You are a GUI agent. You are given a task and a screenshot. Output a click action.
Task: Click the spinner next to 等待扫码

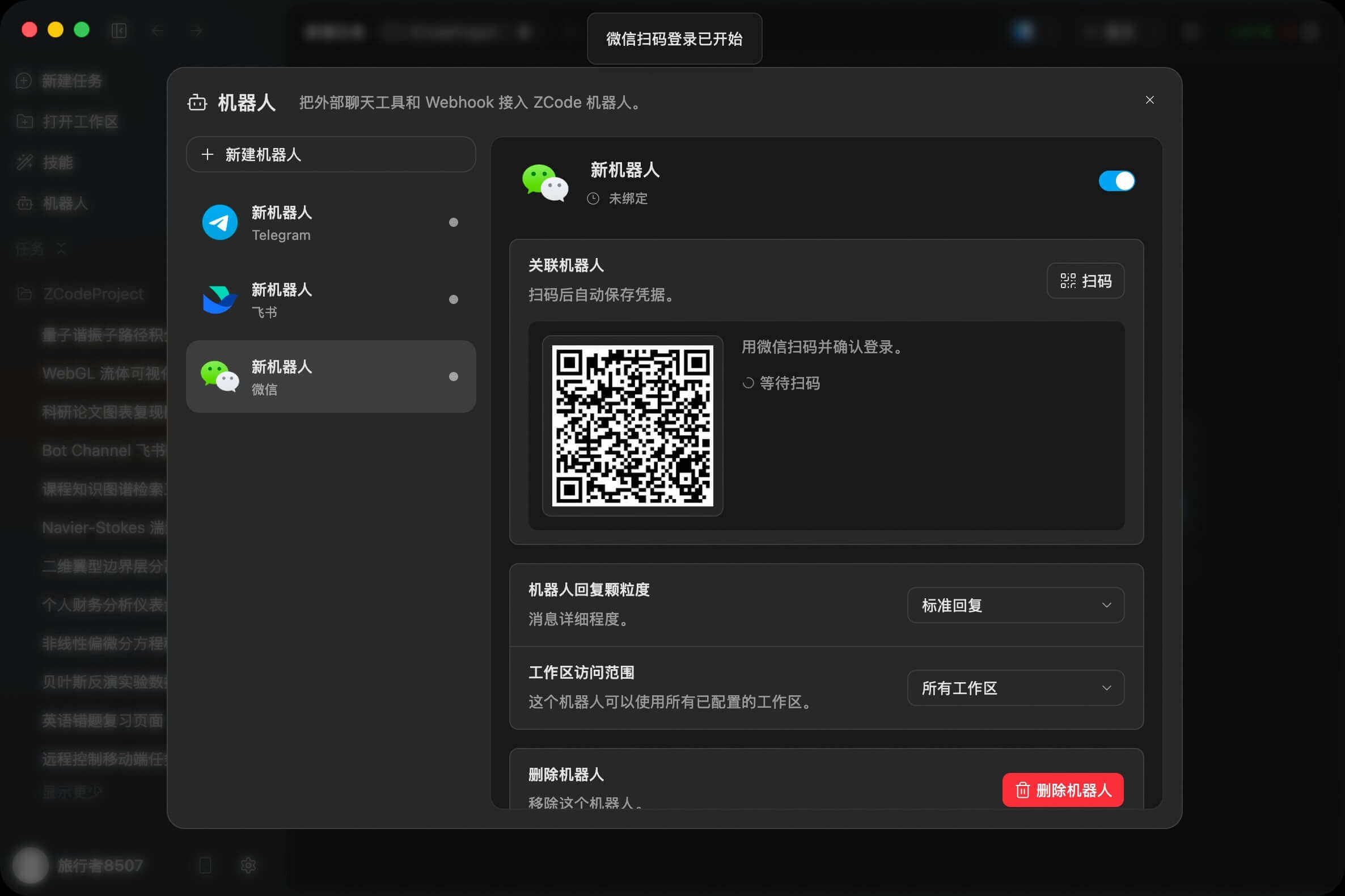tap(748, 383)
